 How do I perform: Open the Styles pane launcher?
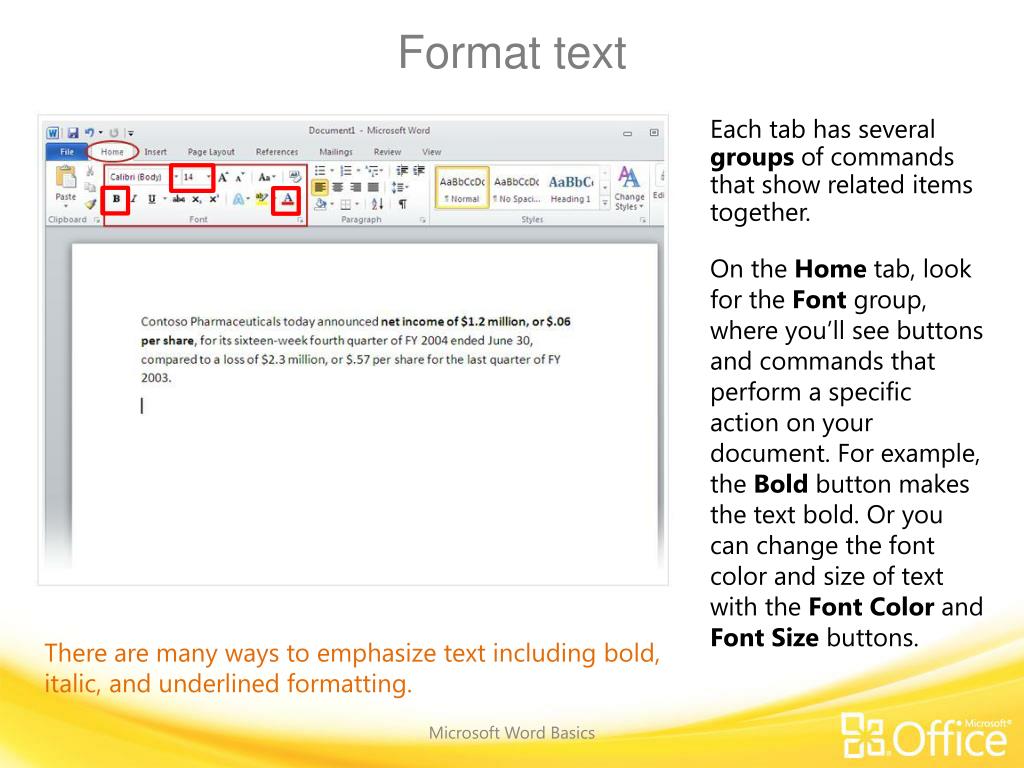coord(643,221)
